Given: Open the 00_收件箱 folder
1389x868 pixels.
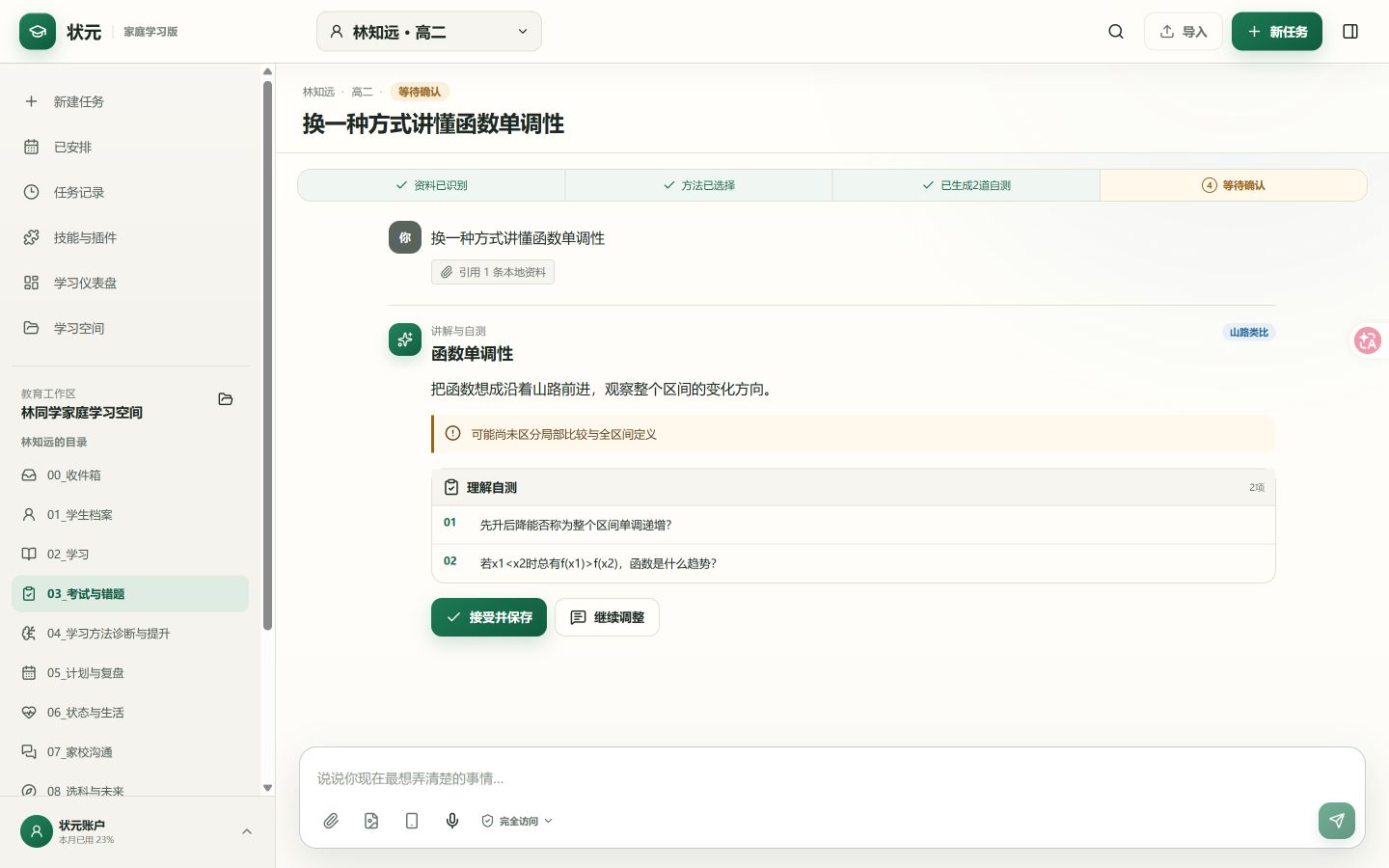Looking at the screenshot, I should click(130, 475).
